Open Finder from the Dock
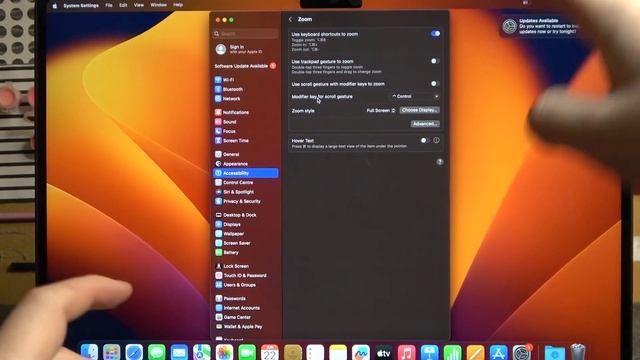Image resolution: width=640 pixels, height=360 pixels. 89,352
